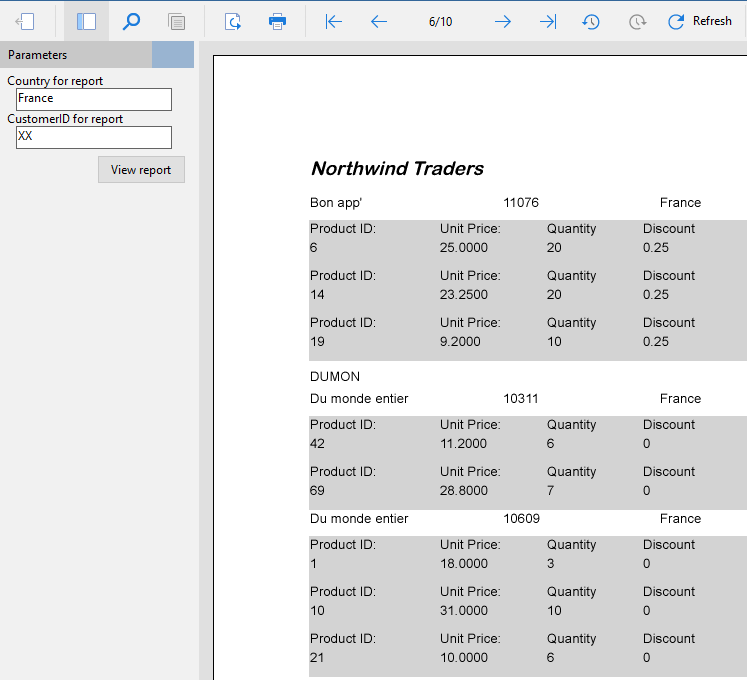The width and height of the screenshot is (747, 680).
Task: Click order number 11076
Action: (521, 203)
